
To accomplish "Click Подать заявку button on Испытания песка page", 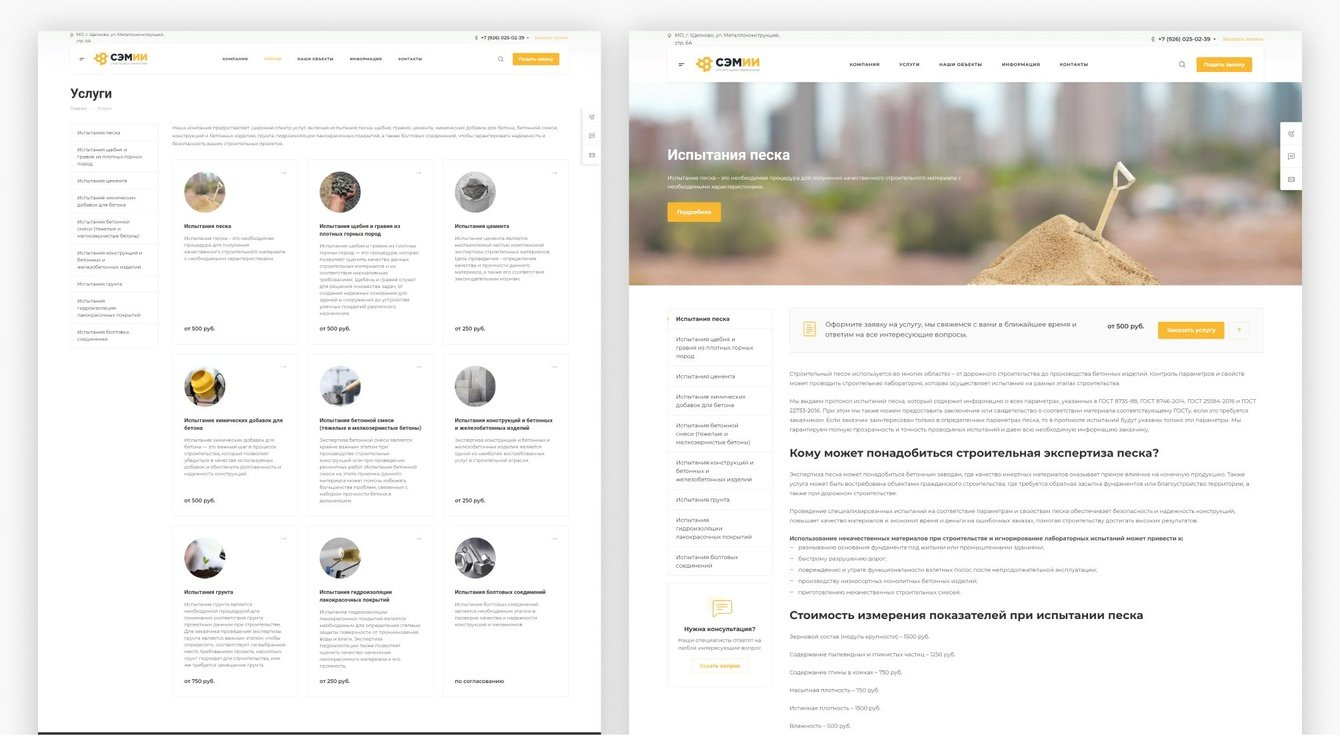I will 1224,65.
